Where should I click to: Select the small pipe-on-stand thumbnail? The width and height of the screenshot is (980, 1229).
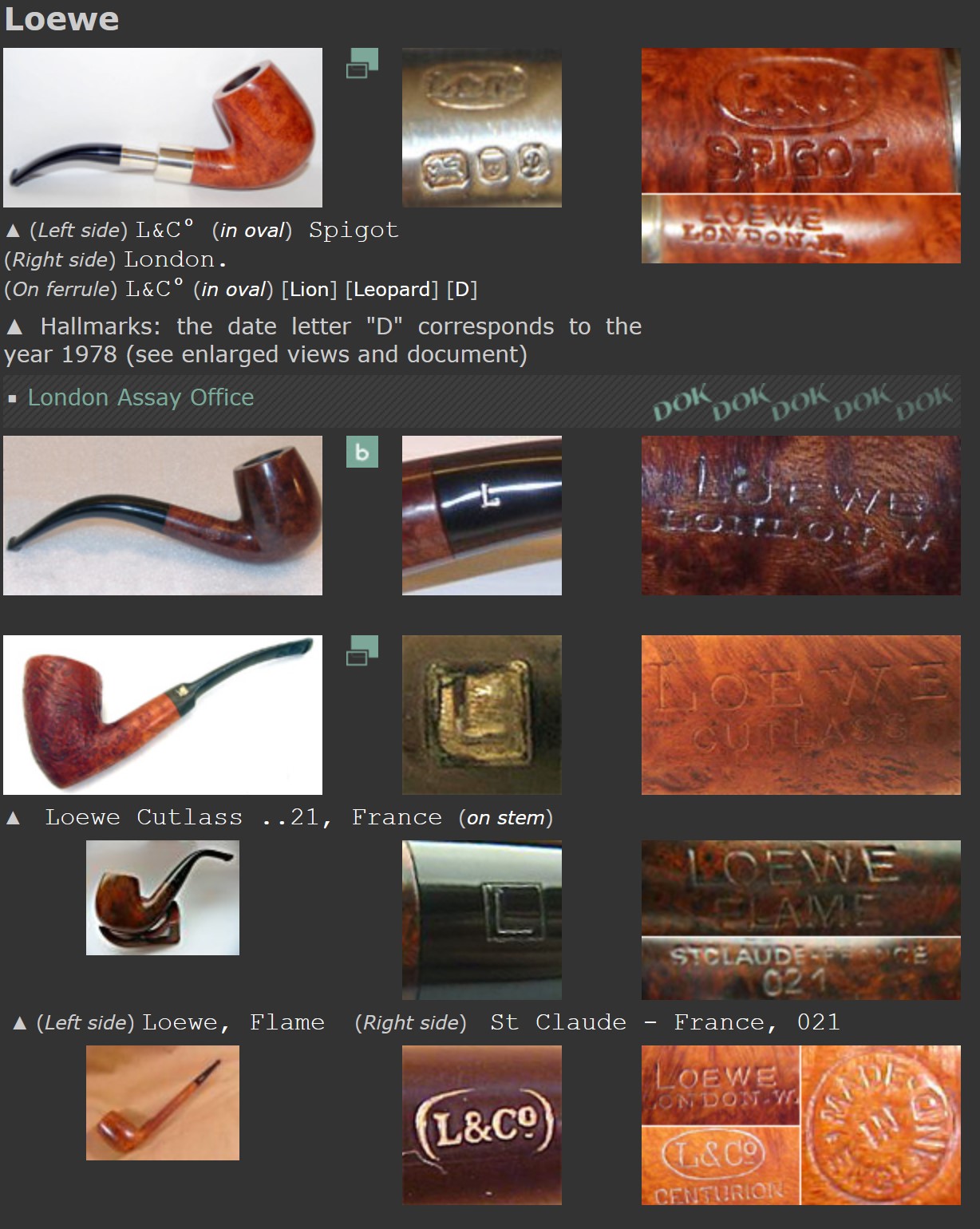point(163,898)
